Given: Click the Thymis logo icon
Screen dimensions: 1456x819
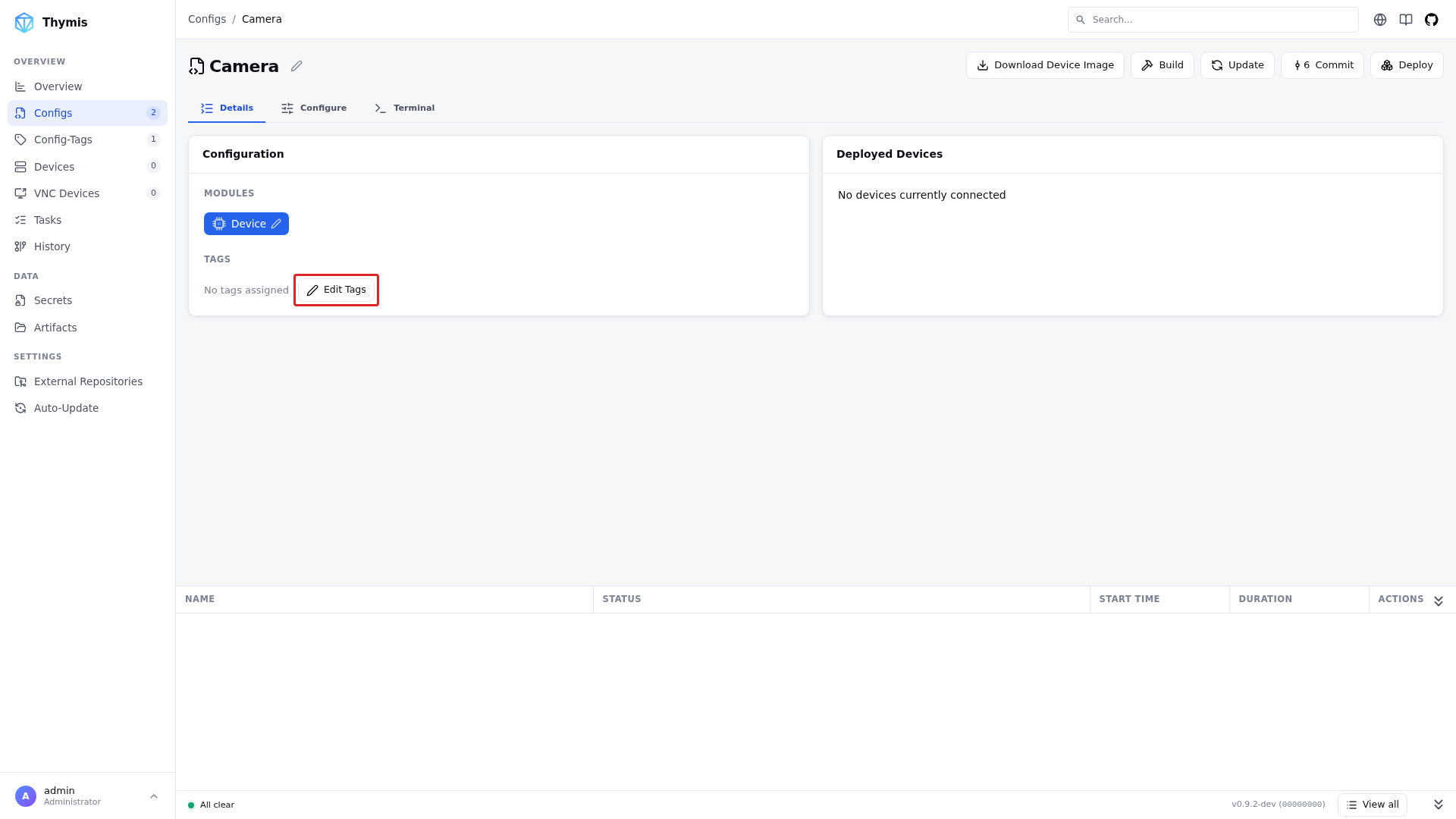Looking at the screenshot, I should point(24,22).
